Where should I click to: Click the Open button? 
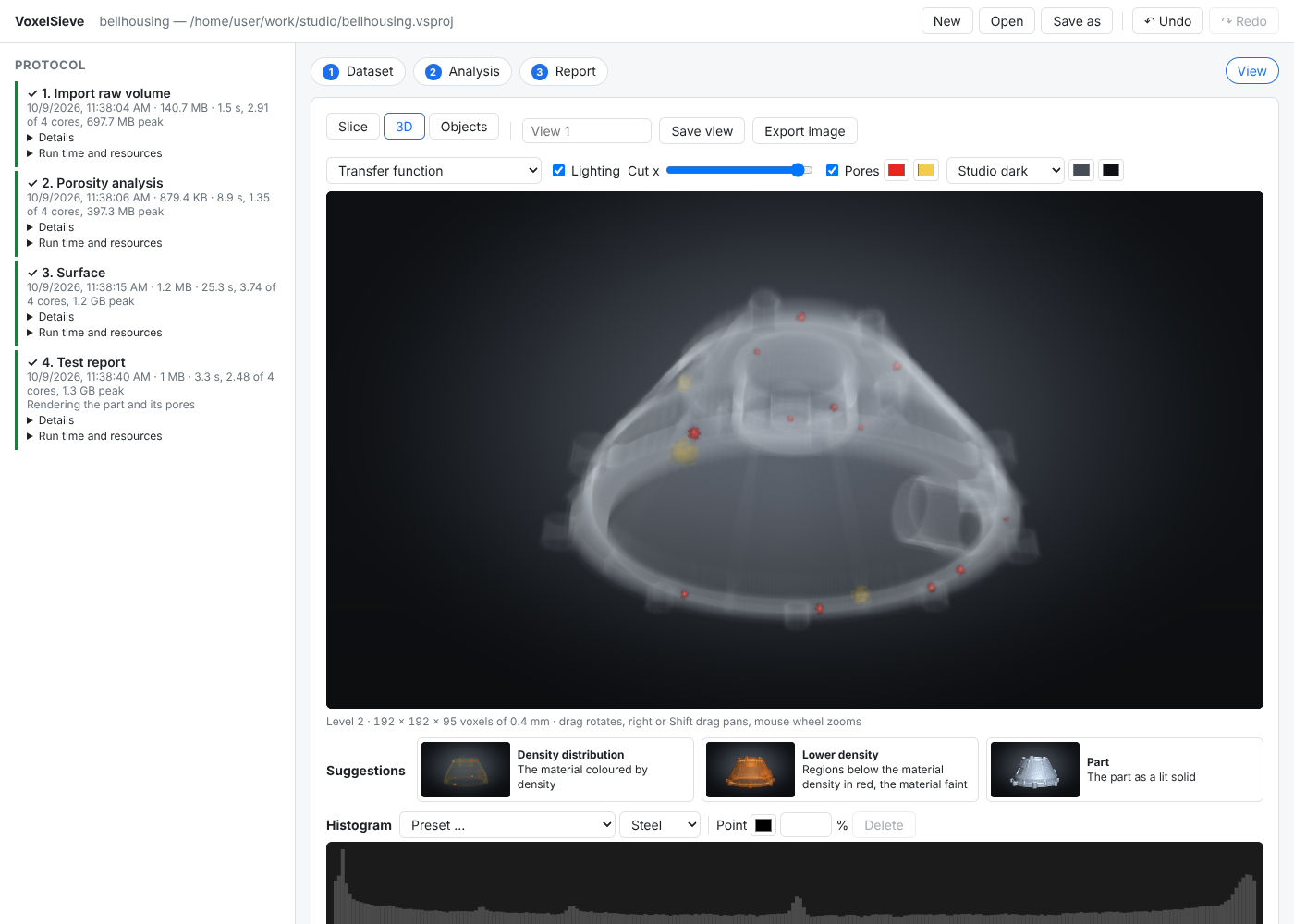(x=1007, y=21)
